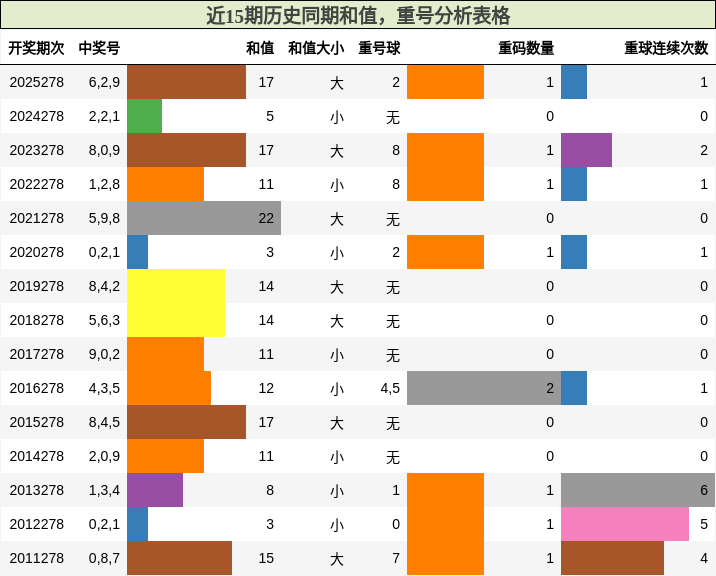Image resolution: width=716 pixels, height=576 pixels.
Task: Click winning number 5,9,8
Action: point(105,218)
